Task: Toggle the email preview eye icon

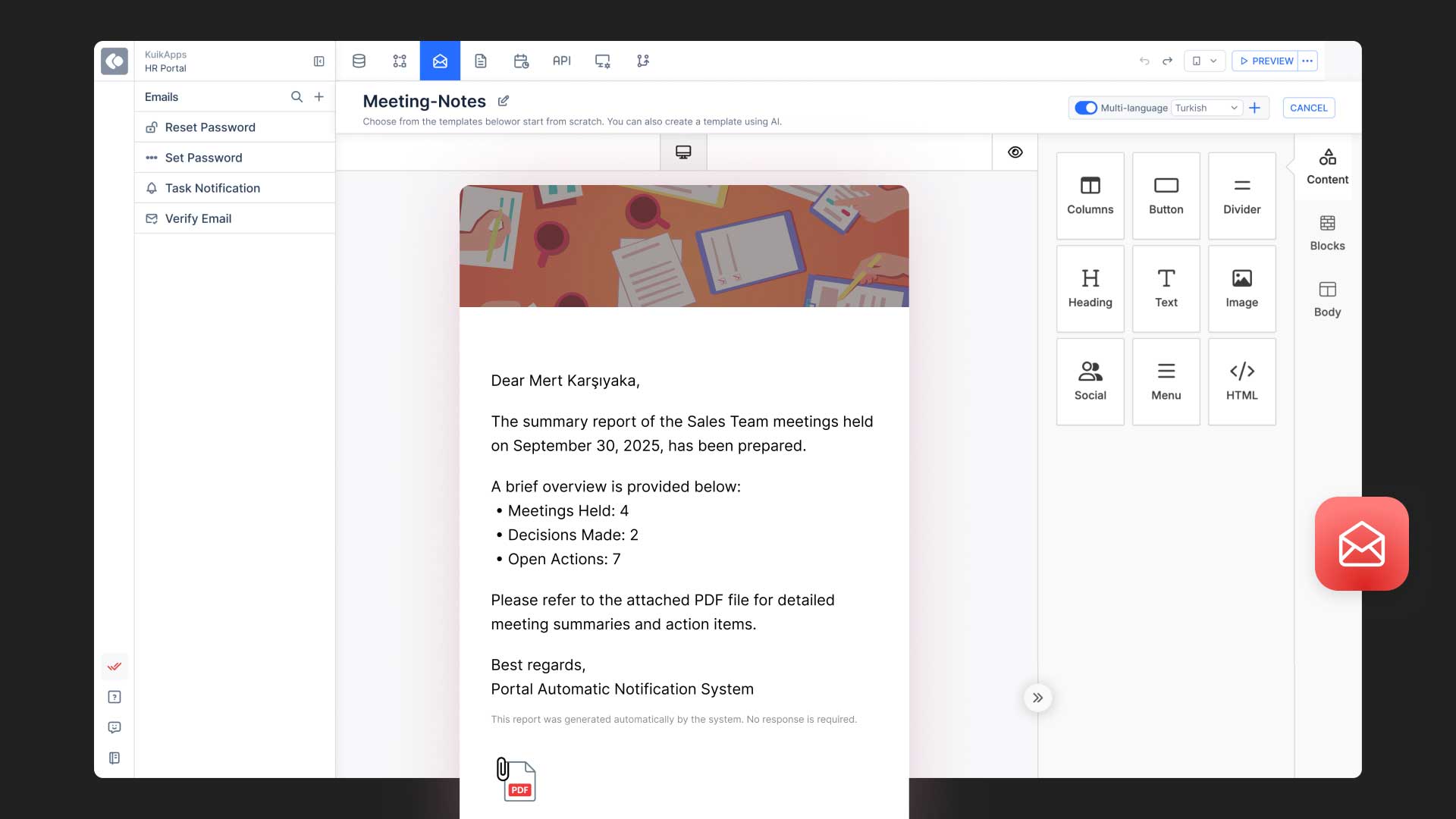Action: [x=1015, y=152]
